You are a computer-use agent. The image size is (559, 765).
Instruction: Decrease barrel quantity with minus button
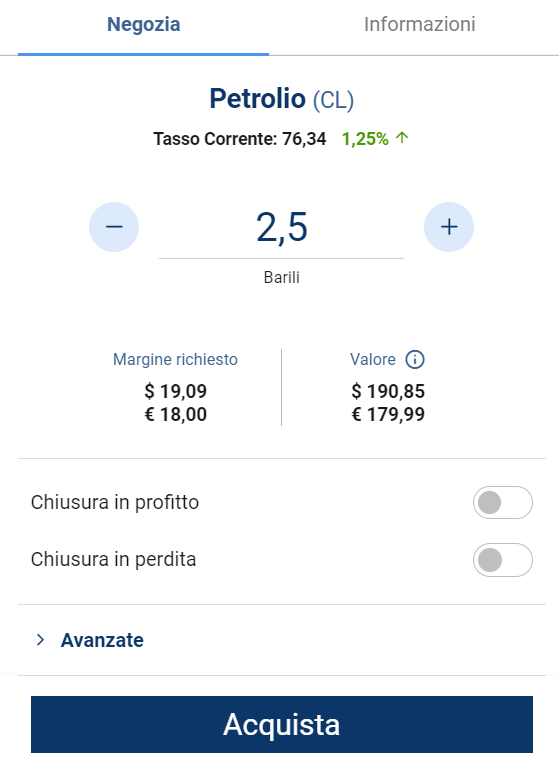[x=114, y=227]
